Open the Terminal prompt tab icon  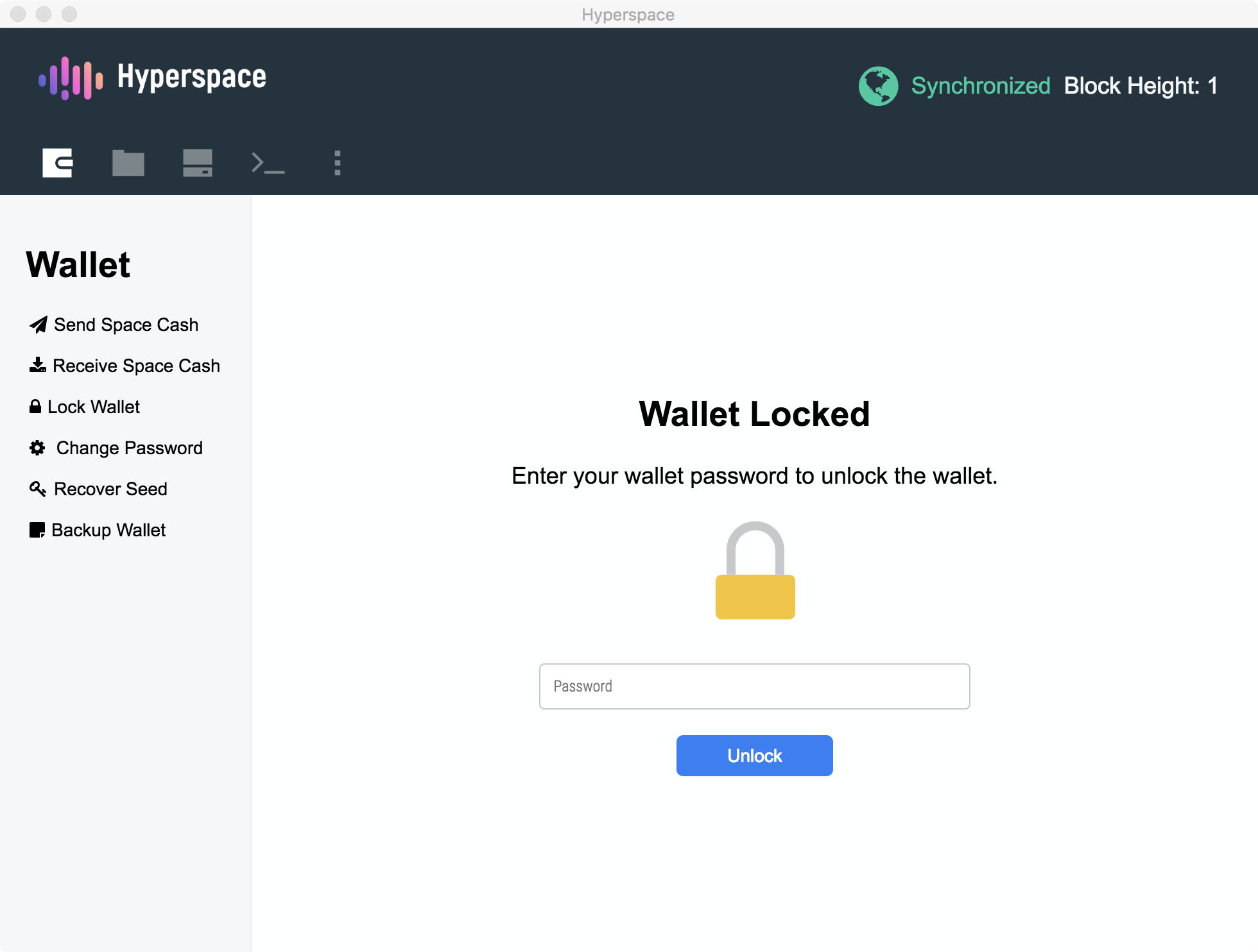click(268, 163)
